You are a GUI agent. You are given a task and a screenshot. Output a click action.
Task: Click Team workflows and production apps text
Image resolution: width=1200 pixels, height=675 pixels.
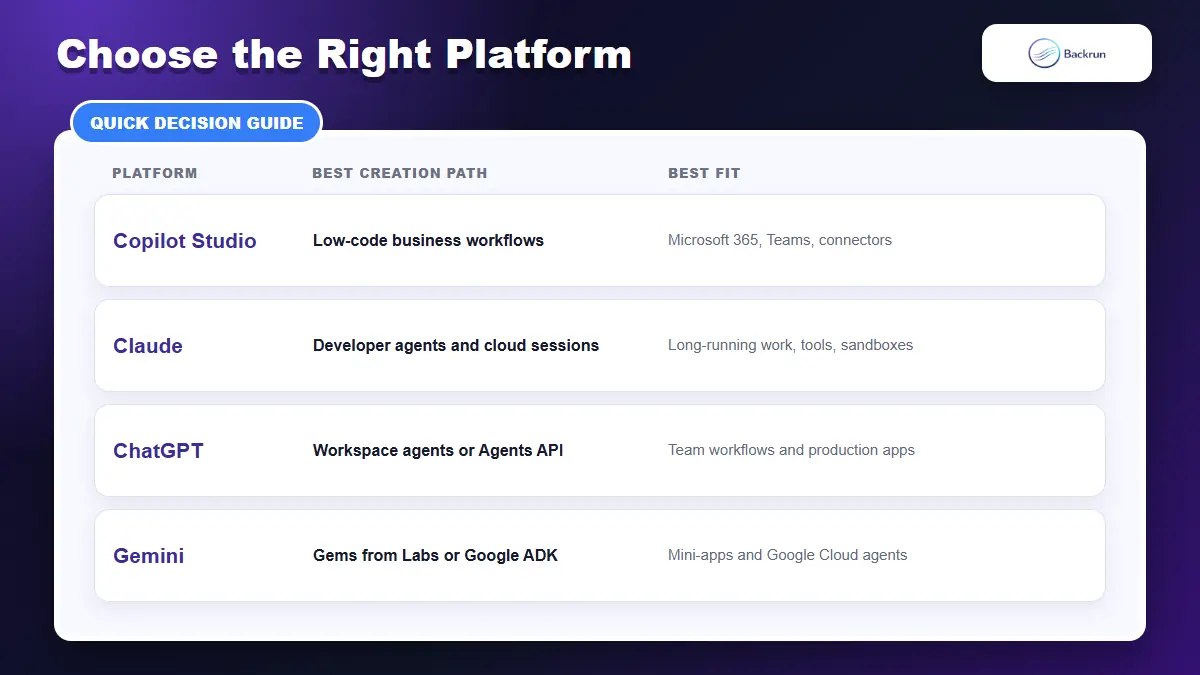pos(791,450)
